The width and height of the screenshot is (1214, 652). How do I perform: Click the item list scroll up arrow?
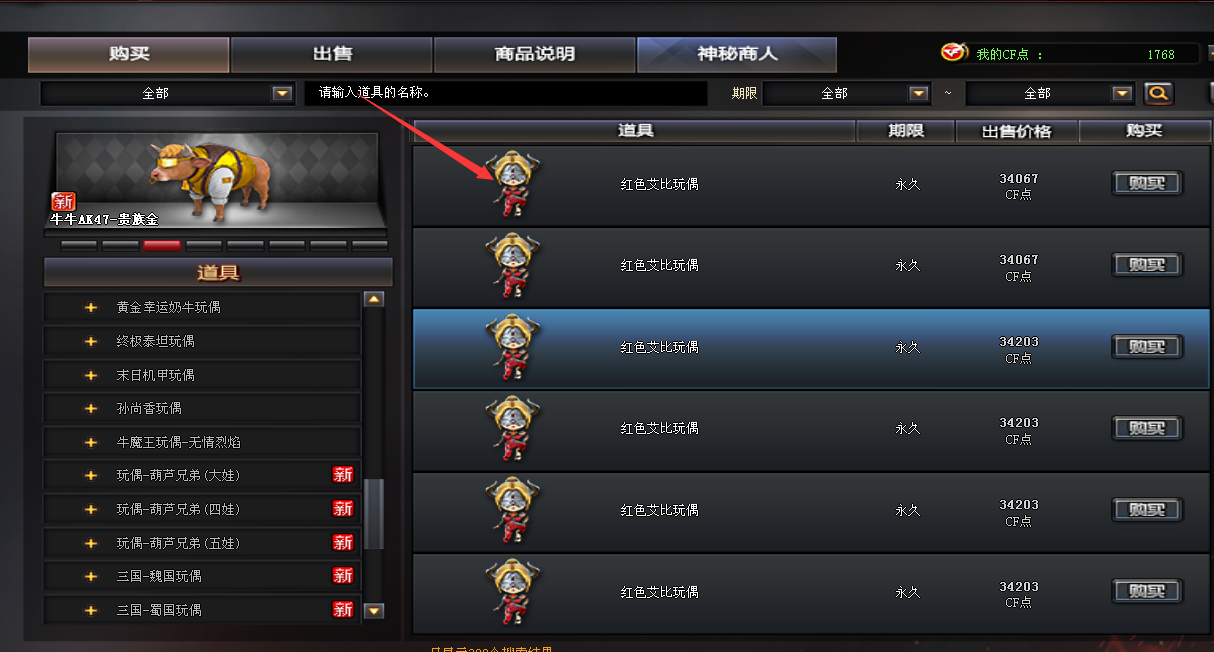(x=374, y=298)
